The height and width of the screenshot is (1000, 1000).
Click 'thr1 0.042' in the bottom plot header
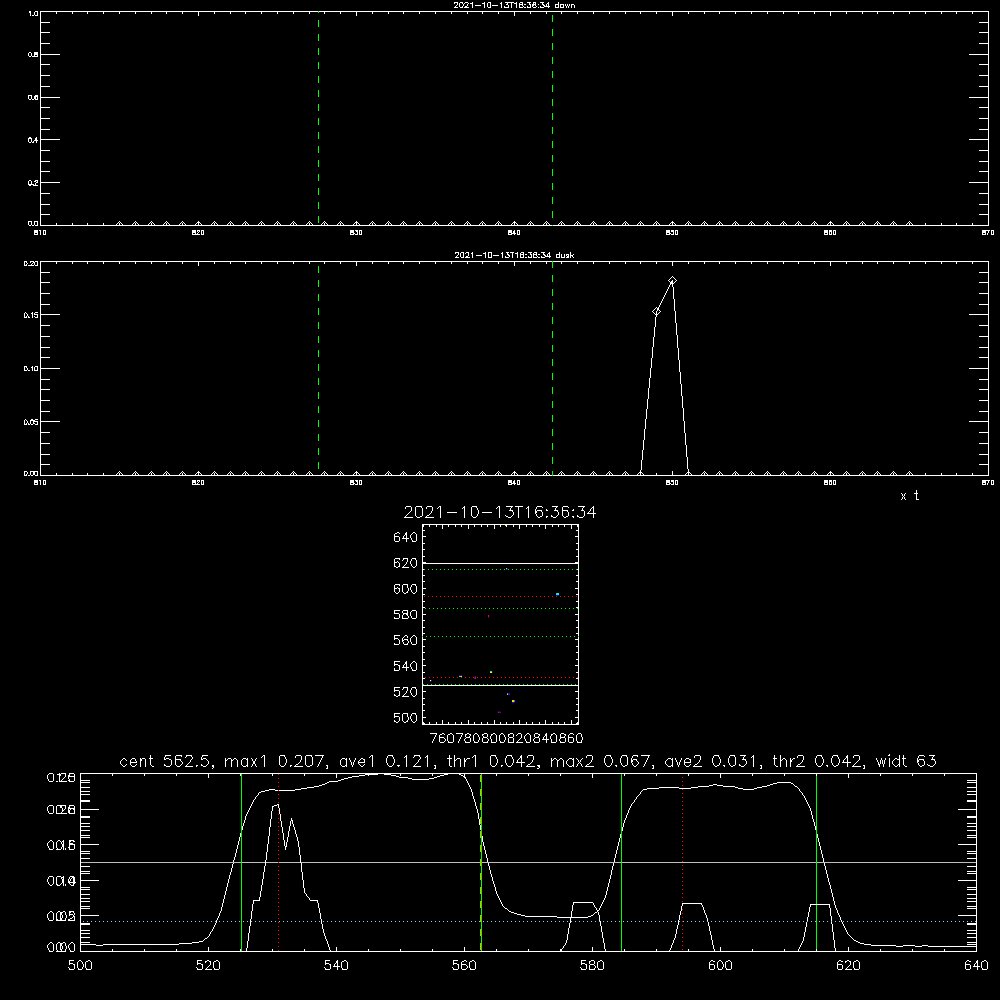pos(496,761)
